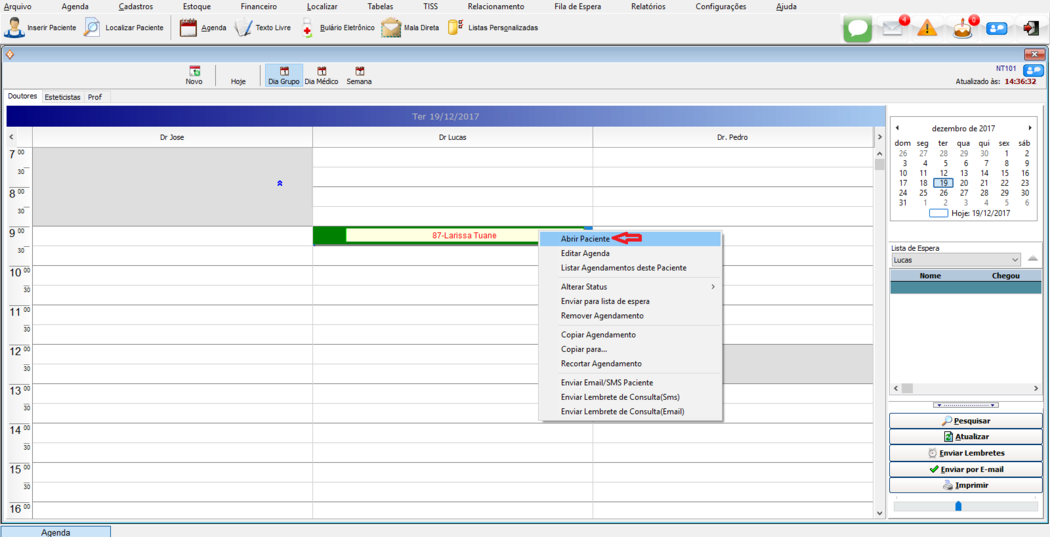
Task: Click the yellow warning triangle alert icon
Action: pos(927,29)
